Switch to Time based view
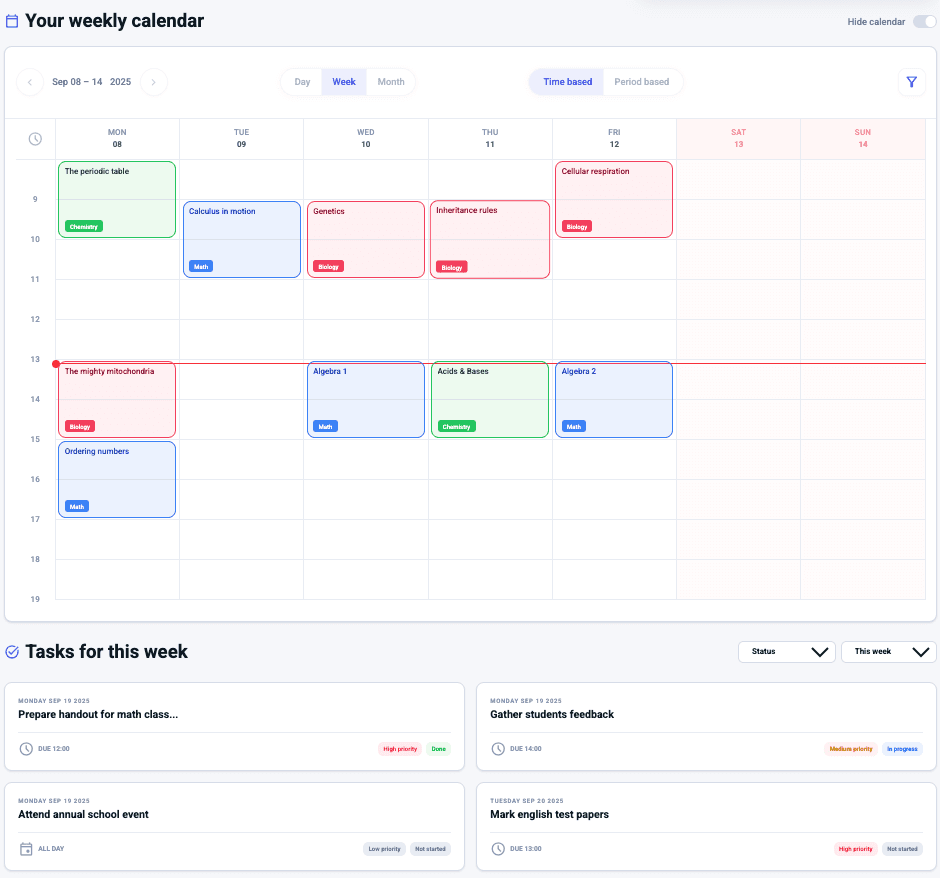 (x=567, y=82)
